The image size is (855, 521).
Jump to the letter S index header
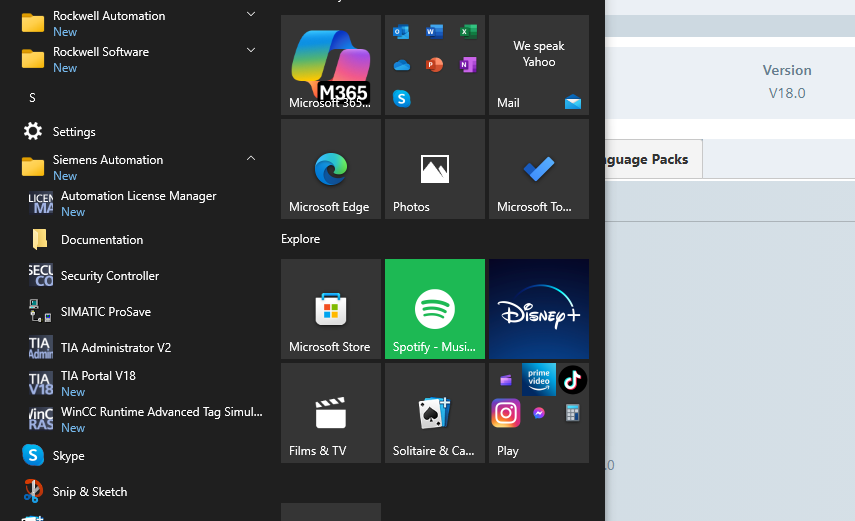[32, 98]
